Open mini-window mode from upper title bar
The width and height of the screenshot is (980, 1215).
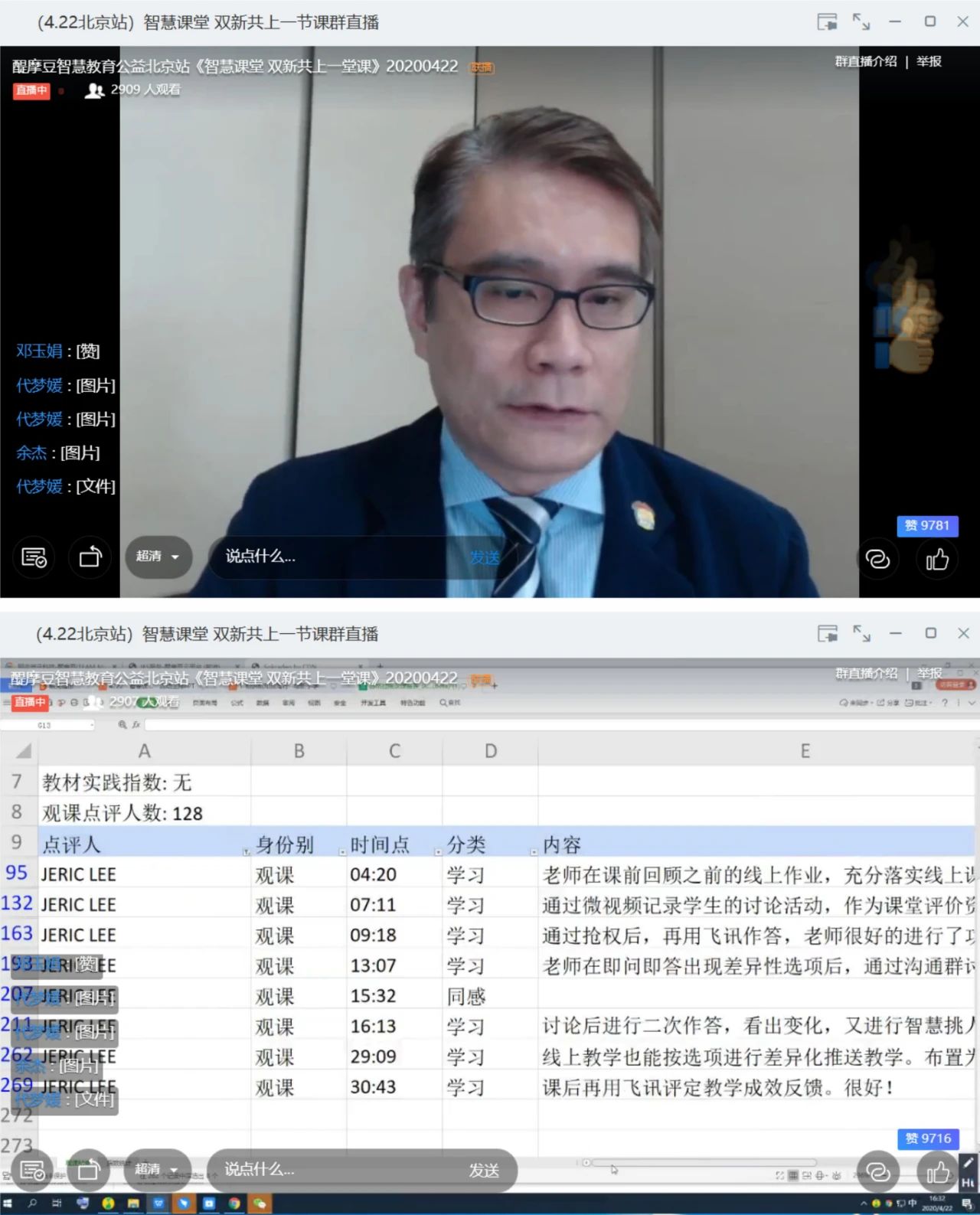(x=827, y=22)
